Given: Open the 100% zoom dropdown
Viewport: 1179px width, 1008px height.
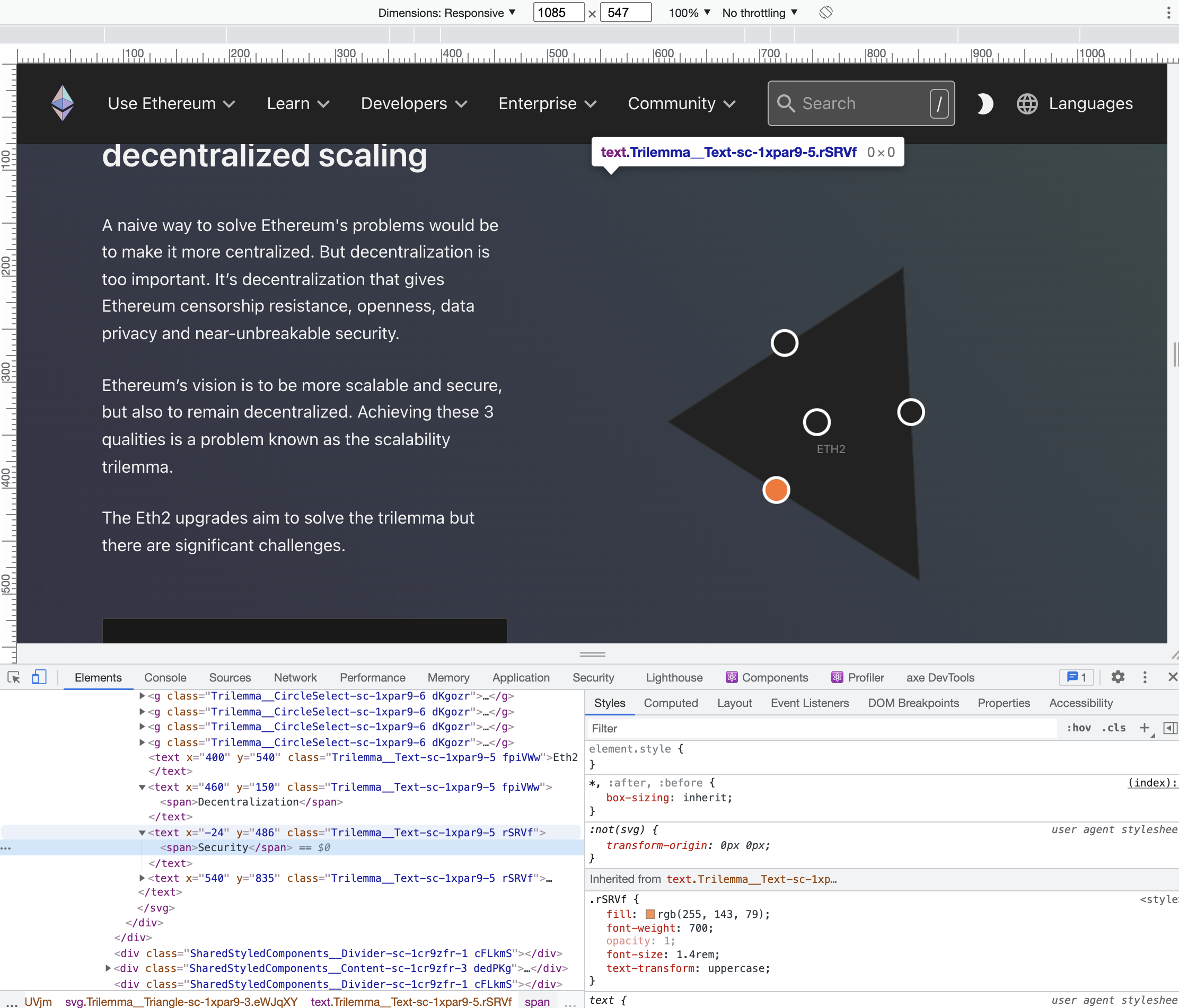Looking at the screenshot, I should (689, 13).
